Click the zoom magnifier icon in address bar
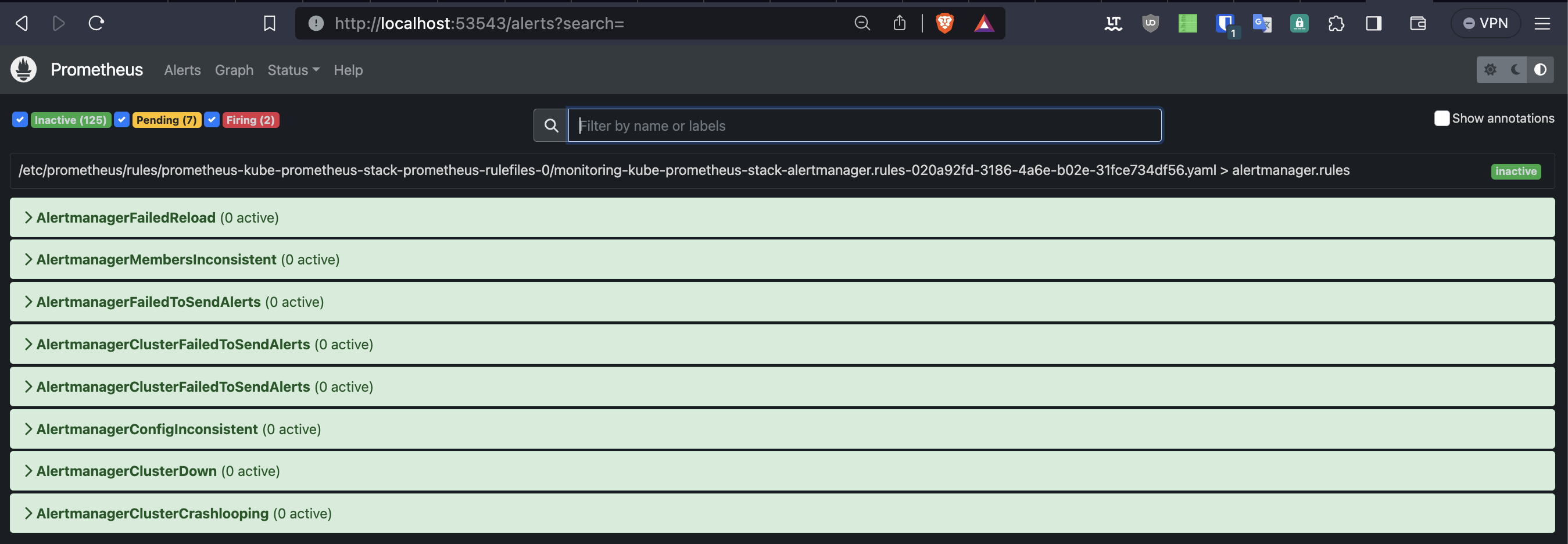 (x=862, y=23)
